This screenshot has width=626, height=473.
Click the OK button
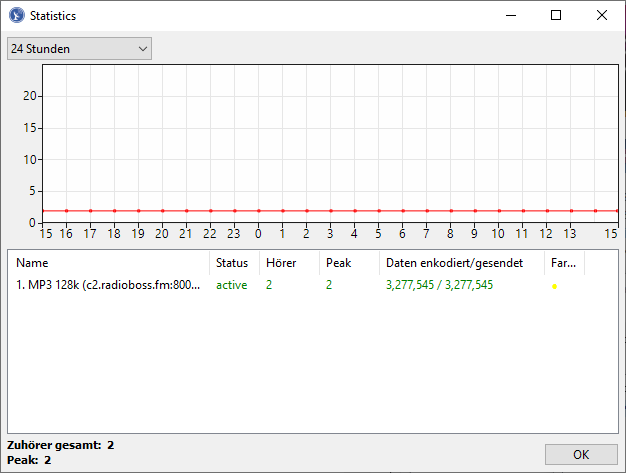581,454
